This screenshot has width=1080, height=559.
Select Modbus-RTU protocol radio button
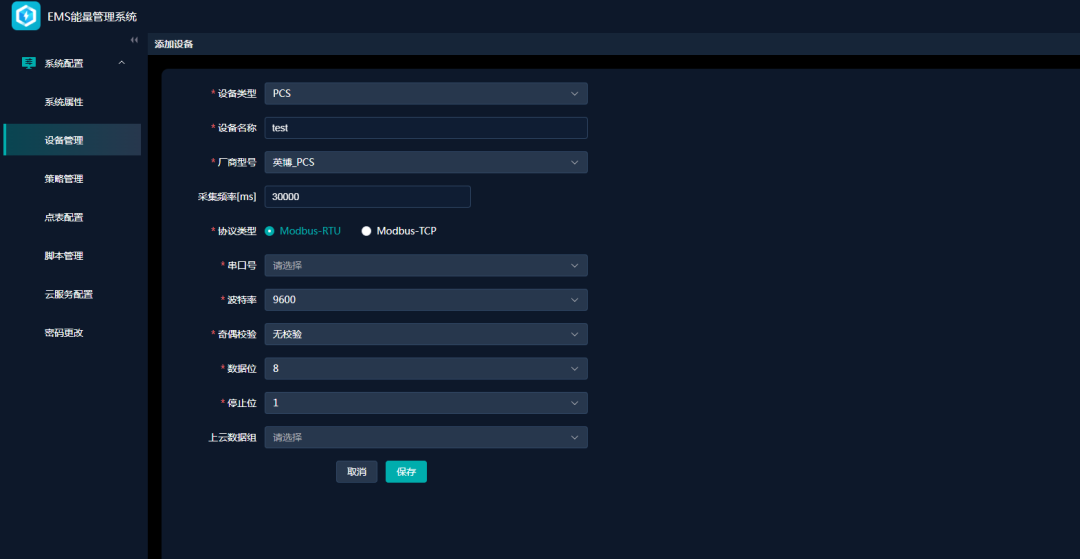click(x=270, y=231)
